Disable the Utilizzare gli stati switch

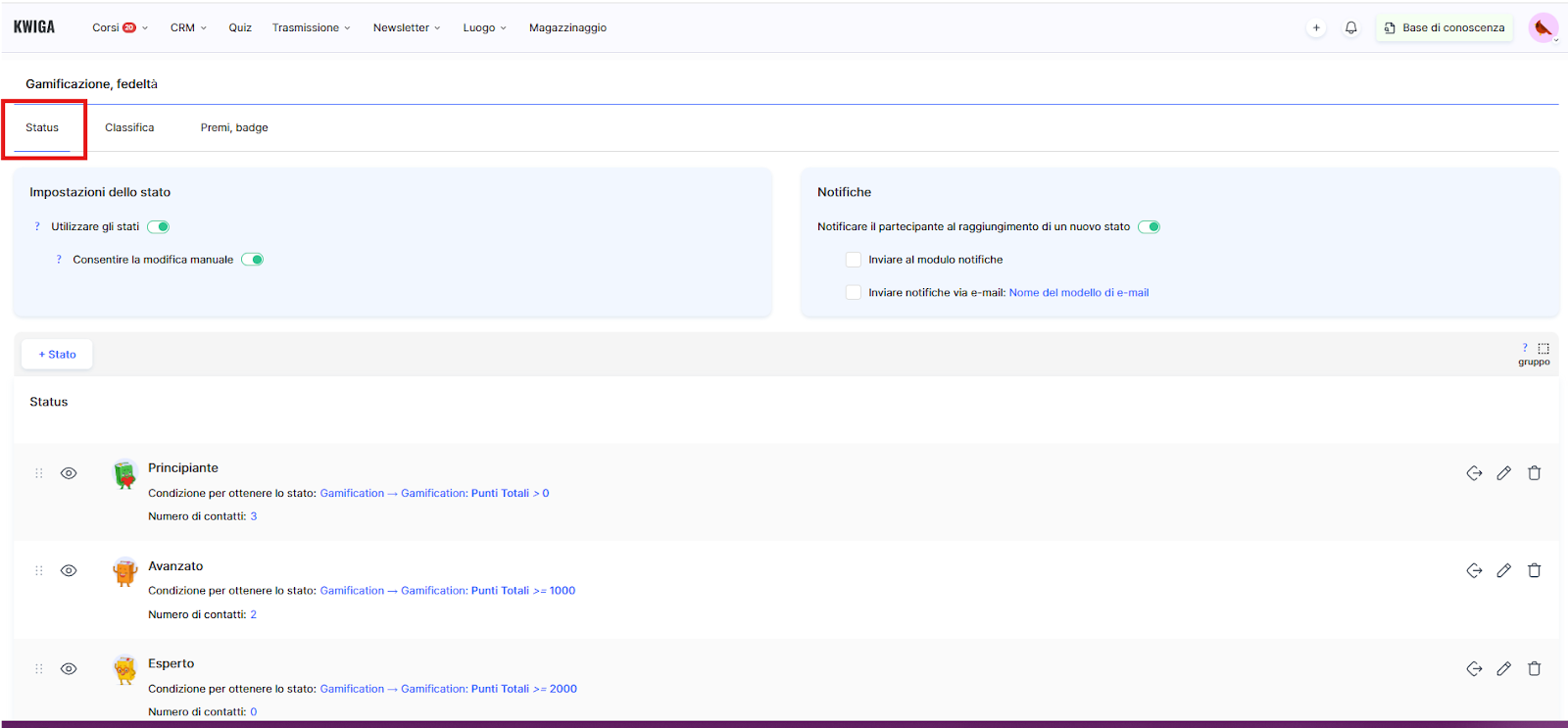pos(159,226)
